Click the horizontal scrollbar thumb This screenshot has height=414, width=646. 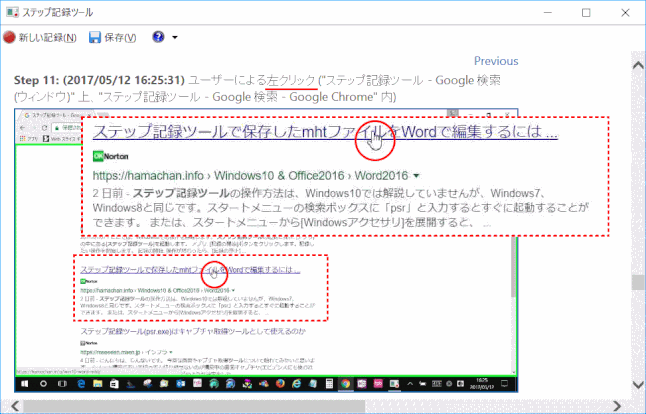pyautogui.click(x=194, y=406)
